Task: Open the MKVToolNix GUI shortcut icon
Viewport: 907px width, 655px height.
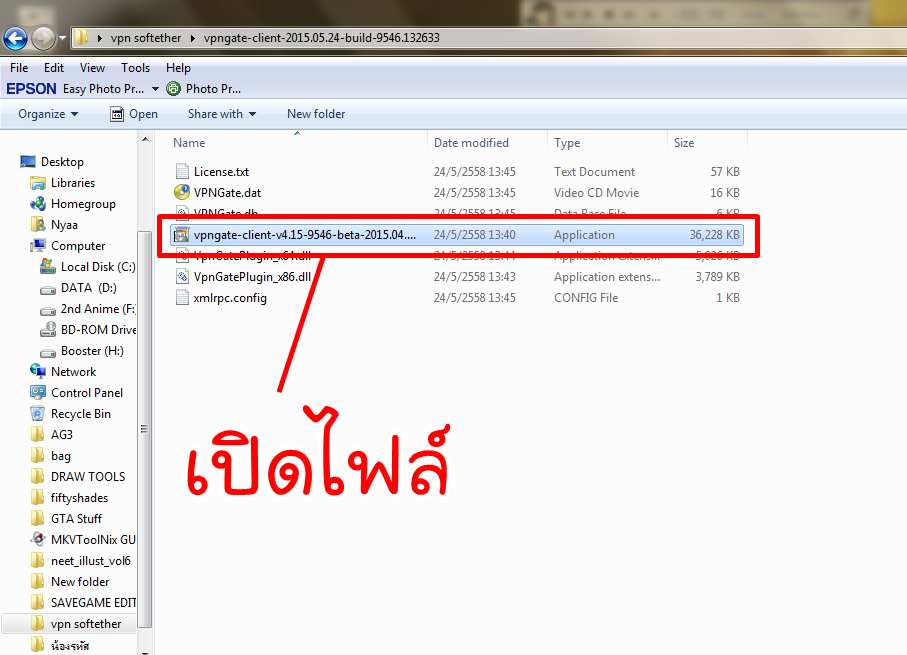Action: pos(38,539)
